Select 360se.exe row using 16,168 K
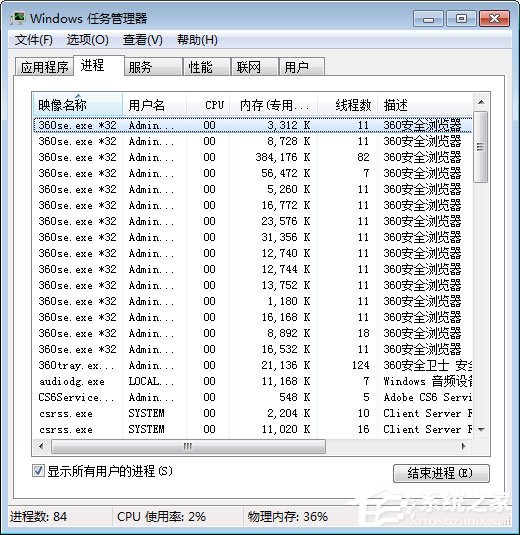Image resolution: width=520 pixels, height=535 pixels. click(253, 317)
